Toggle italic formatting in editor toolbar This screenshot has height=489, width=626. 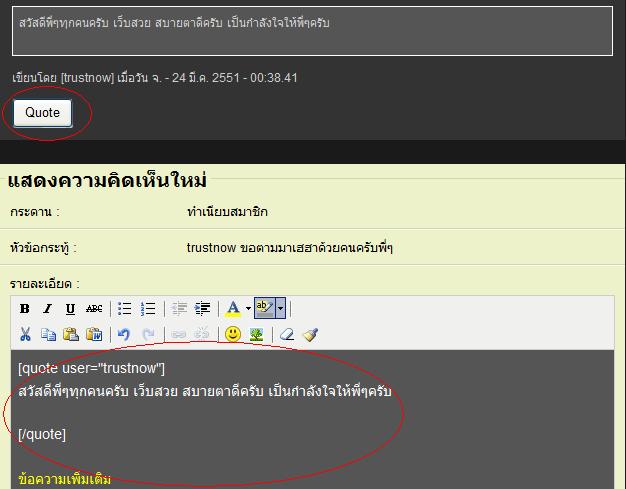48,309
